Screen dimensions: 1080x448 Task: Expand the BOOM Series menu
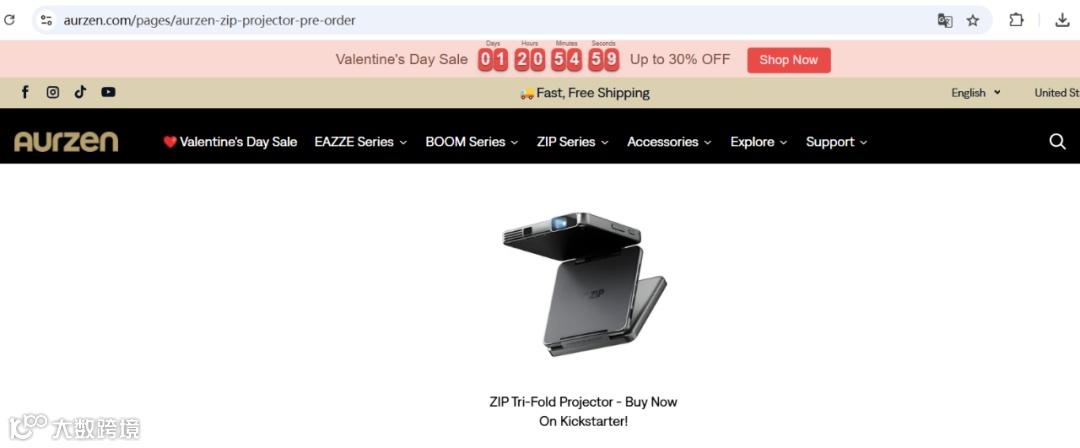coord(472,142)
